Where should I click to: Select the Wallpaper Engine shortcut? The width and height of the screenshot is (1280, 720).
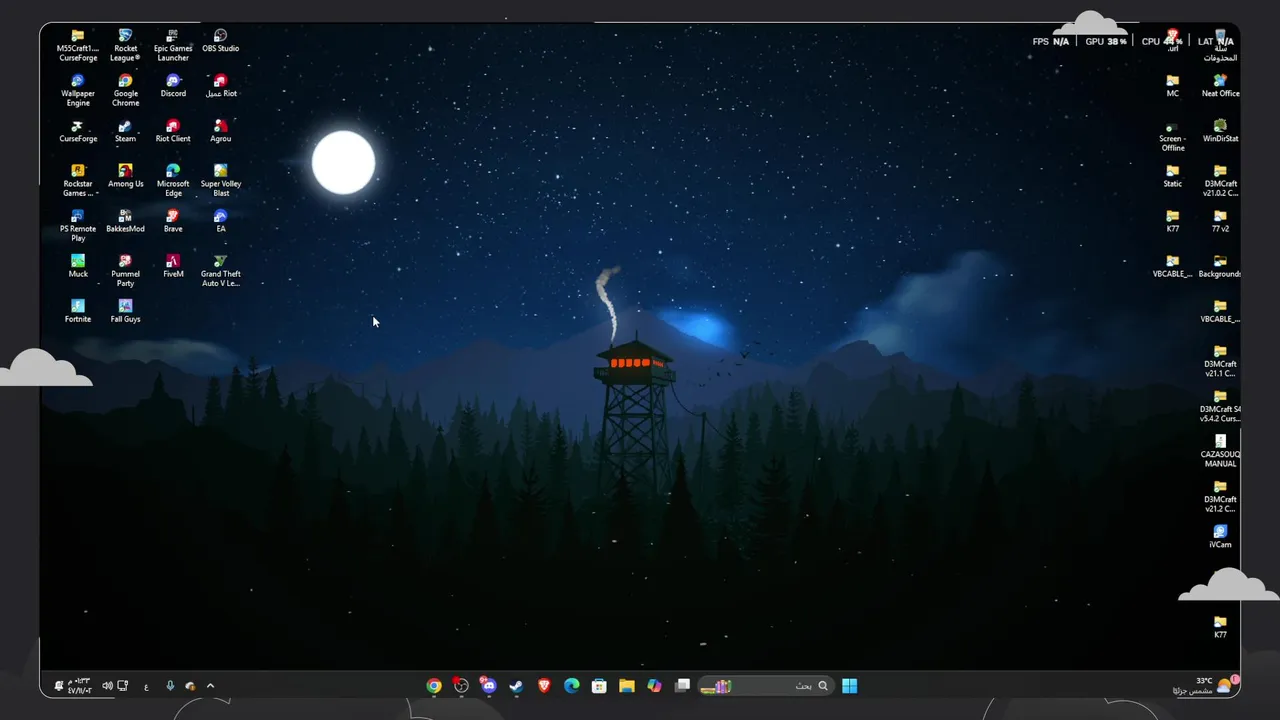(78, 91)
